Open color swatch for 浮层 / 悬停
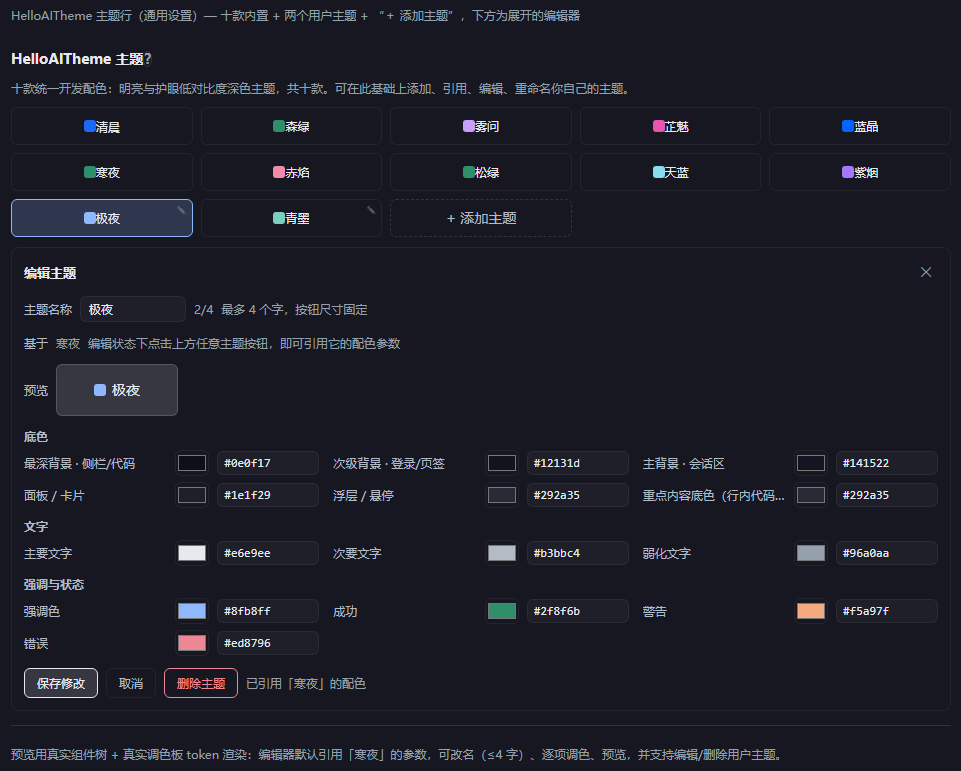This screenshot has height=771, width=961. [502, 495]
